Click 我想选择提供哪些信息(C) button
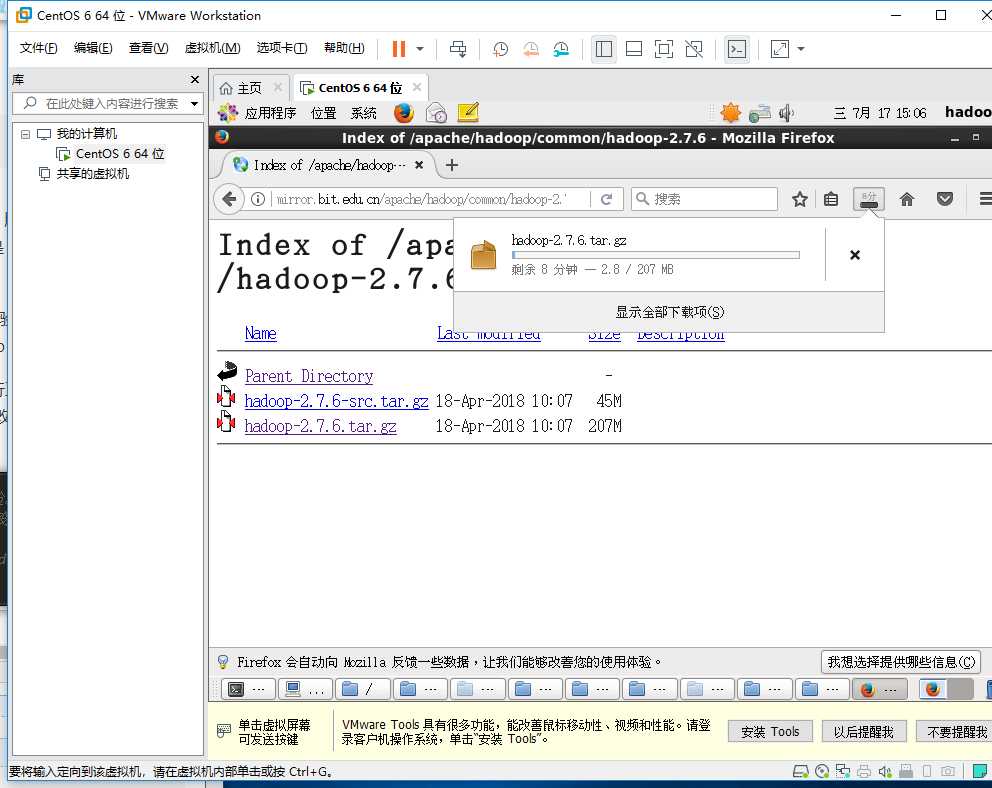The width and height of the screenshot is (992, 788). pyautogui.click(x=901, y=662)
